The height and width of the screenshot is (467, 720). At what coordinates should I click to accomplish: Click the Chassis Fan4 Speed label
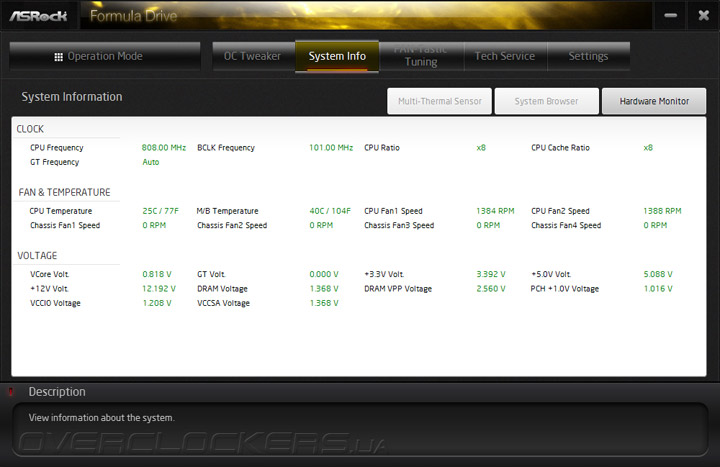[566, 225]
